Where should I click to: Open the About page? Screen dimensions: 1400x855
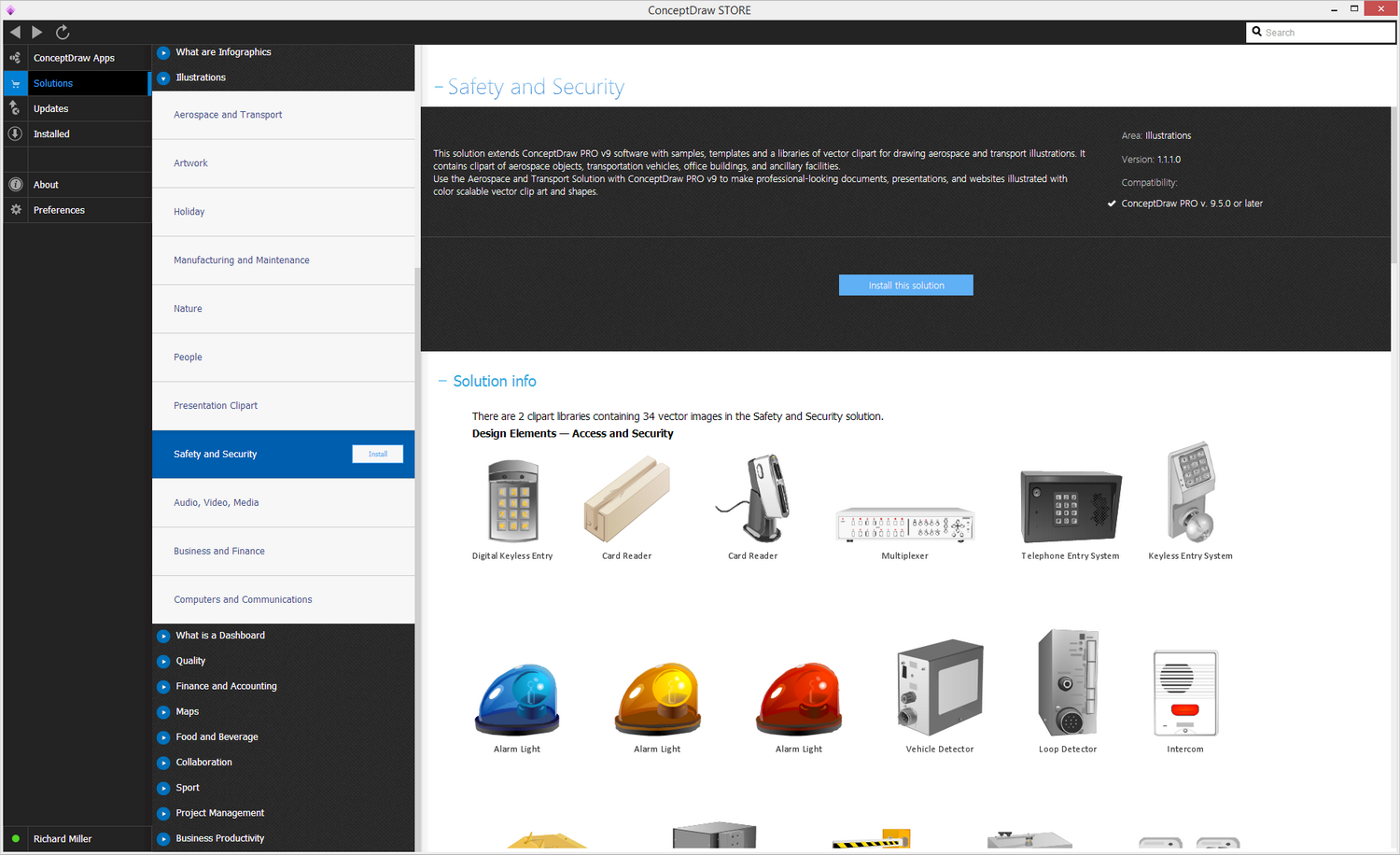pos(46,185)
